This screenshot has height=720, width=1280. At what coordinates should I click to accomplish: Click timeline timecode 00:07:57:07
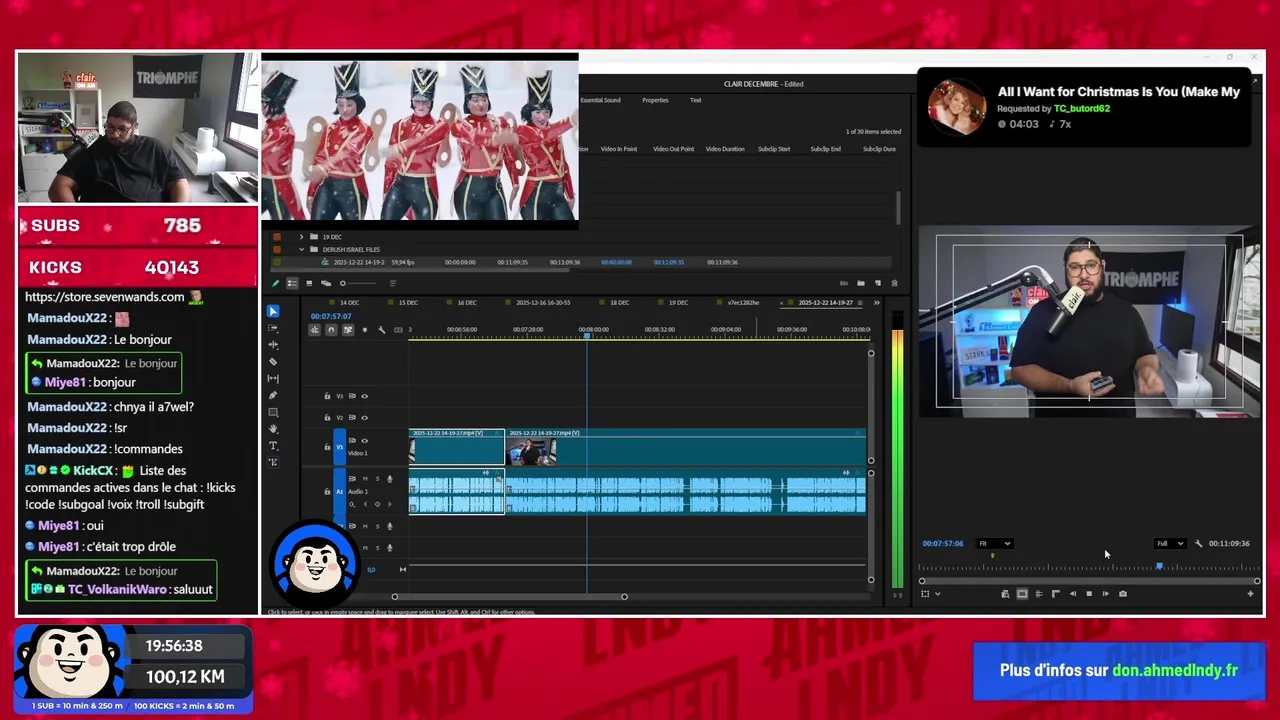pos(330,316)
